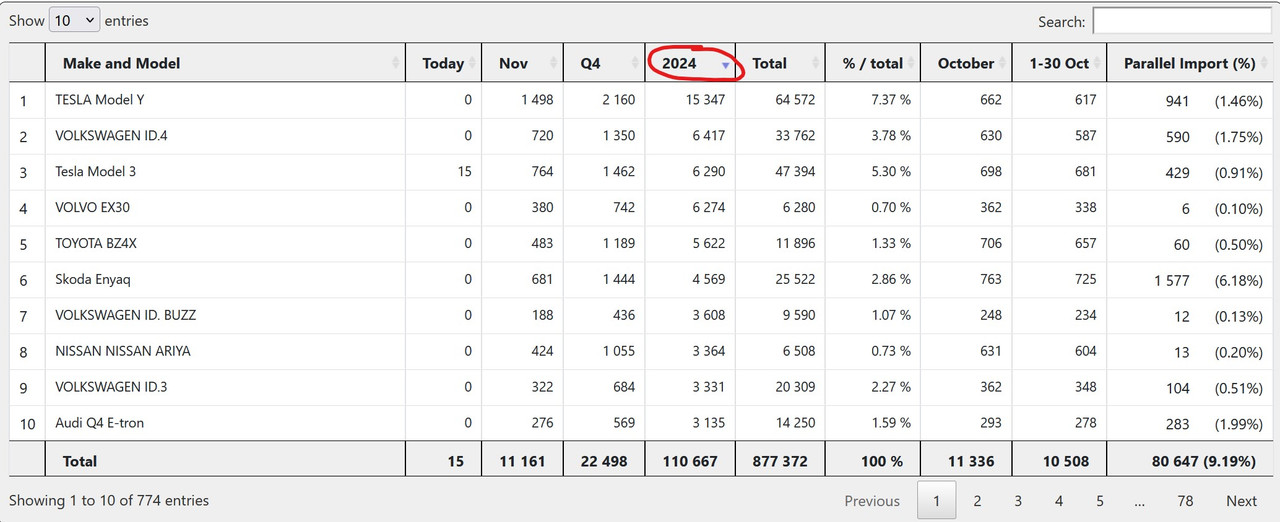Select the NISSAN NISSAN ARIYA row name
This screenshot has width=1280, height=522.
123,351
